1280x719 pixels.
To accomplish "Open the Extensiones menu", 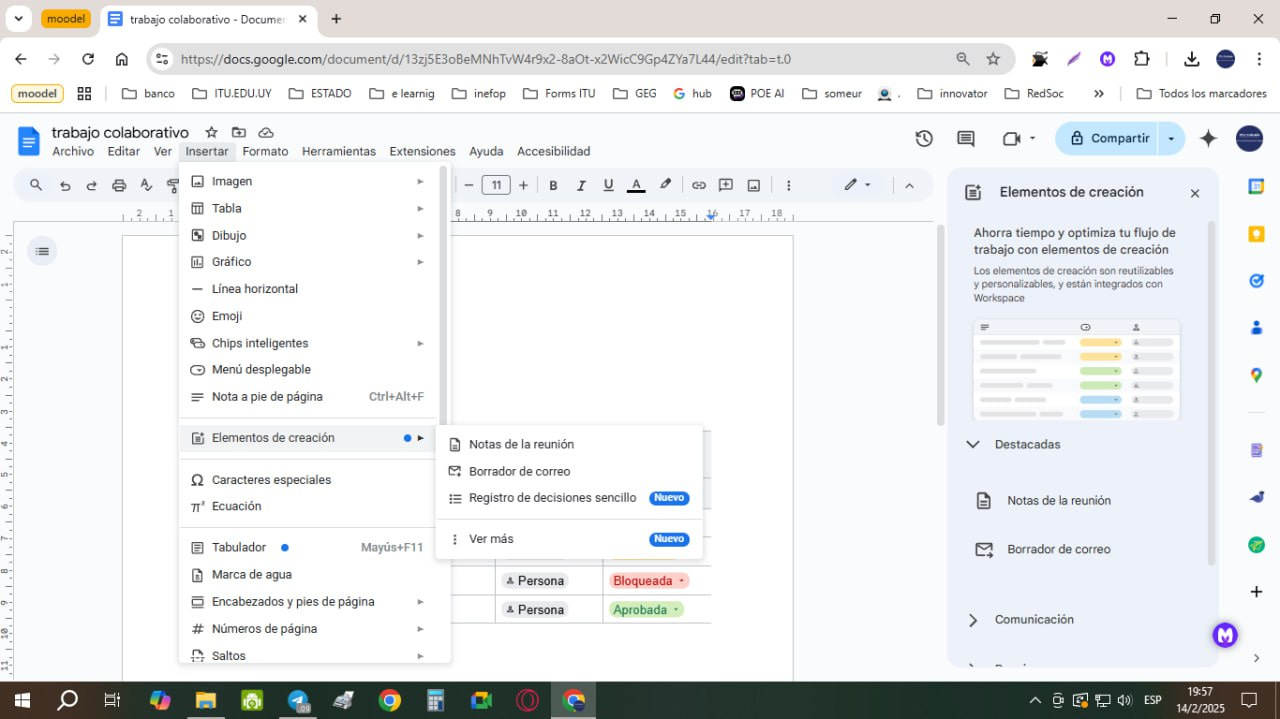I will click(x=422, y=152).
